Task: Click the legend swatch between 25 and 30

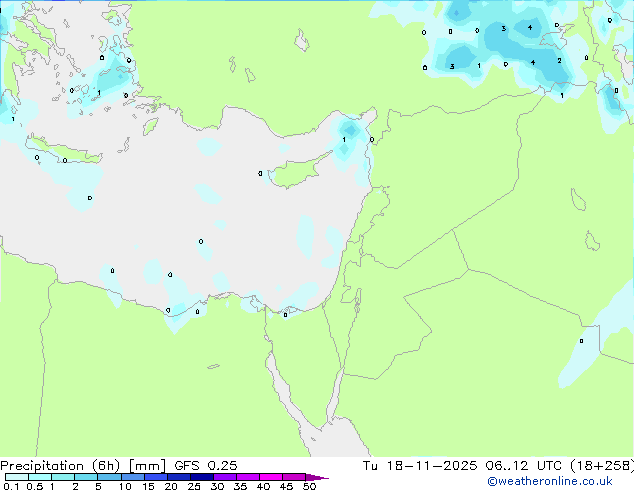Action: [x=202, y=477]
